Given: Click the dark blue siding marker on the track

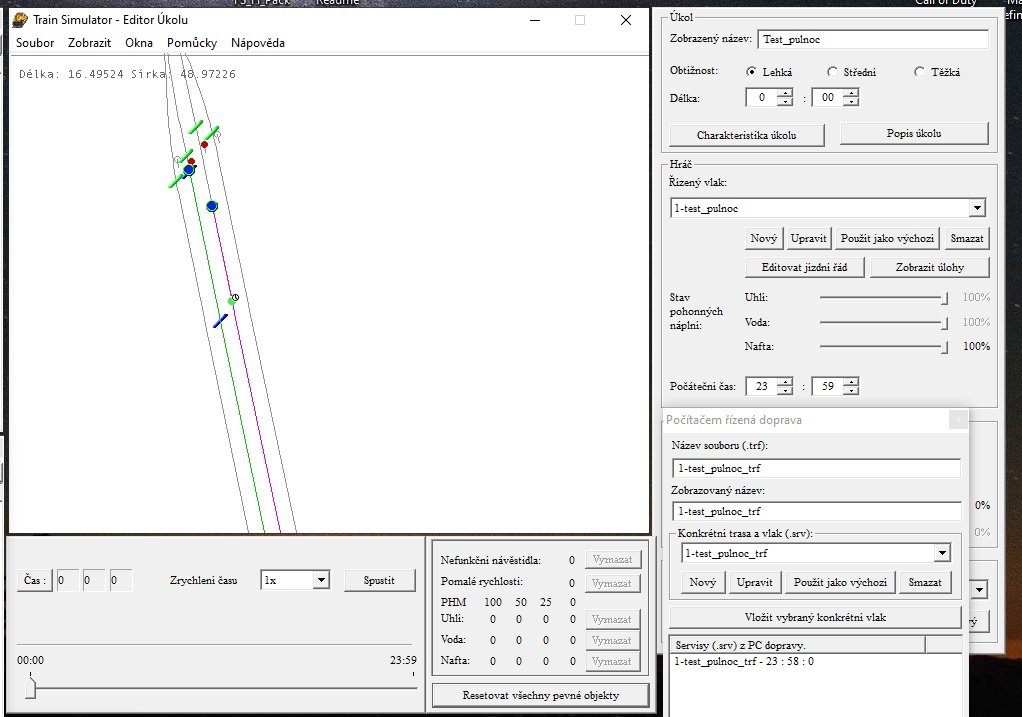Looking at the screenshot, I should tap(220, 320).
